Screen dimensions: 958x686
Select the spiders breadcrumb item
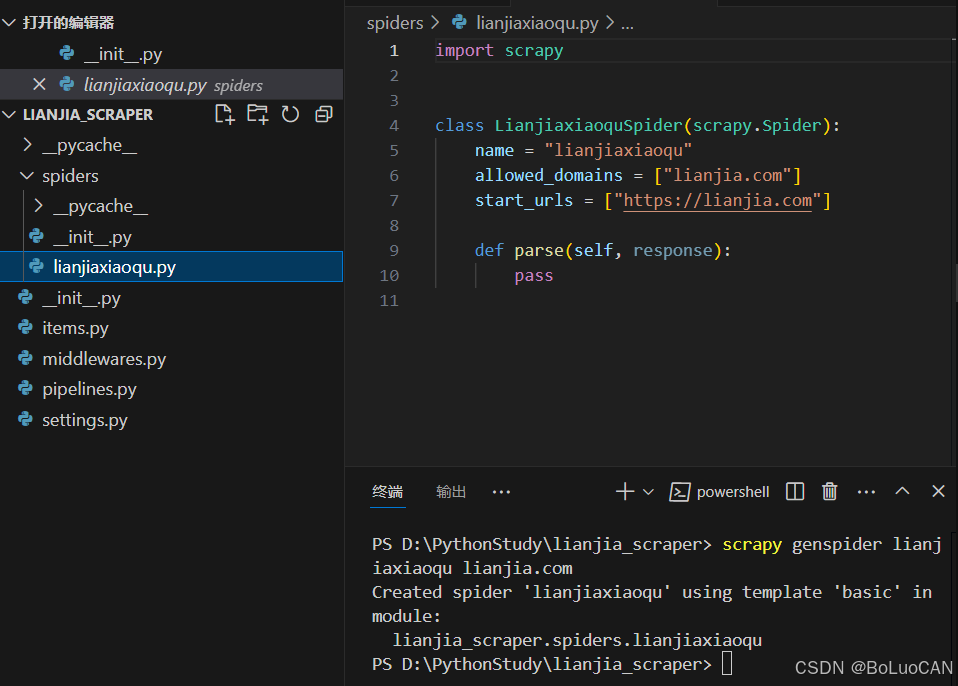tap(396, 22)
